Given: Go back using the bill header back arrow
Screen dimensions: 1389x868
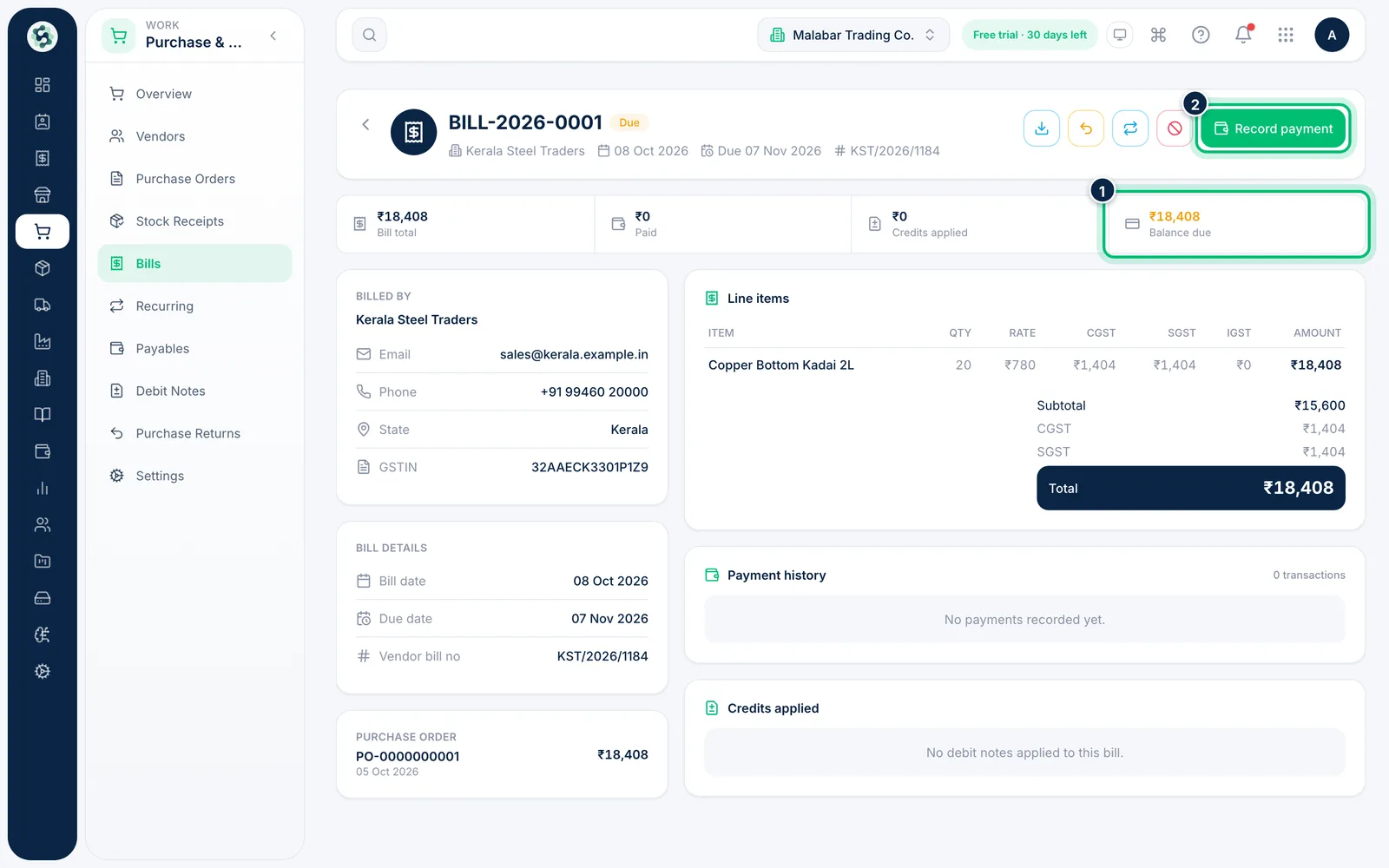Looking at the screenshot, I should pyautogui.click(x=365, y=124).
